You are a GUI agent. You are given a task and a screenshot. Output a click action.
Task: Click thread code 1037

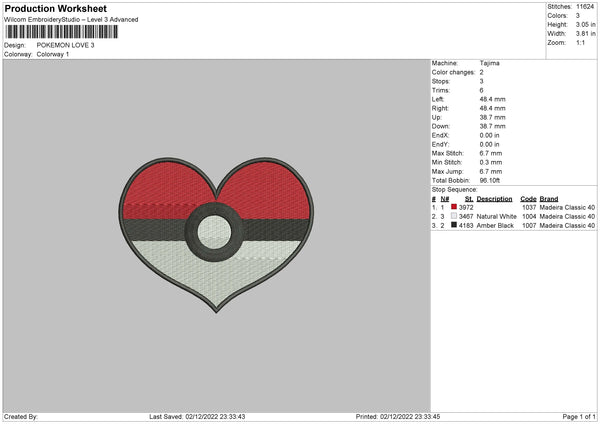(x=529, y=207)
